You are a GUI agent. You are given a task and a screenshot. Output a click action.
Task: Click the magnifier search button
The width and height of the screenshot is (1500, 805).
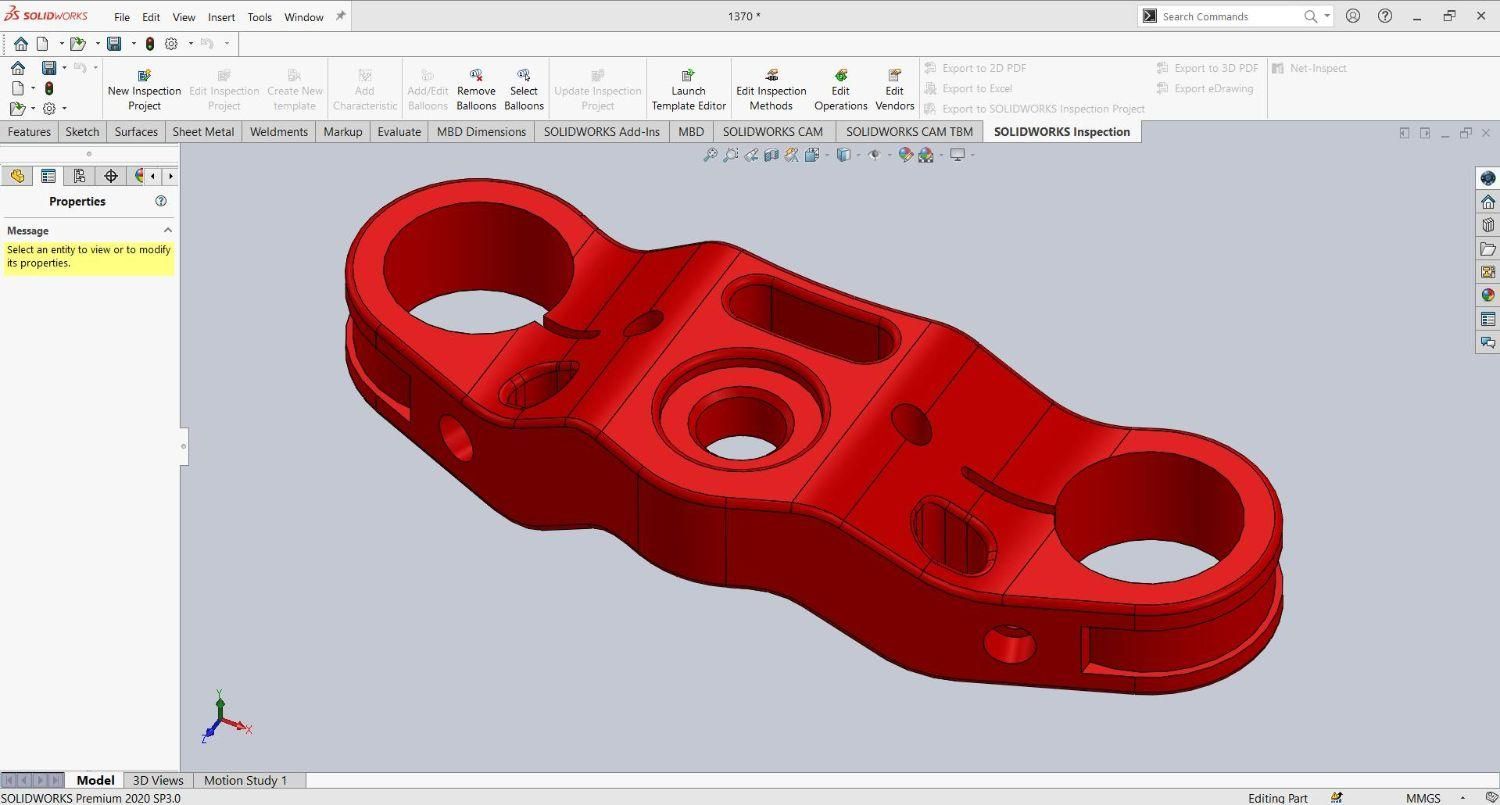pos(1310,16)
